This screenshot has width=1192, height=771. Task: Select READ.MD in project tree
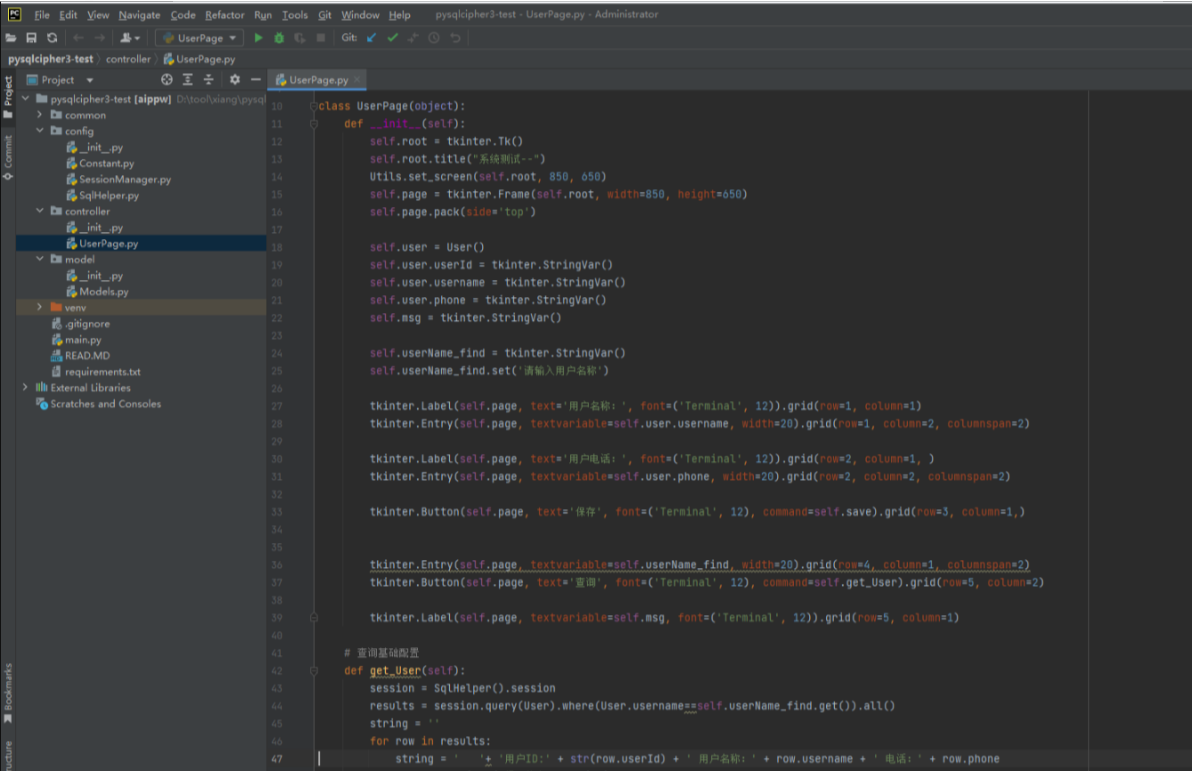click(87, 356)
